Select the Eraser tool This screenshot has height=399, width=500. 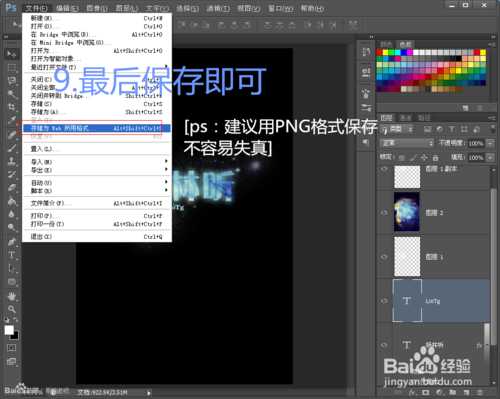pos(12,188)
